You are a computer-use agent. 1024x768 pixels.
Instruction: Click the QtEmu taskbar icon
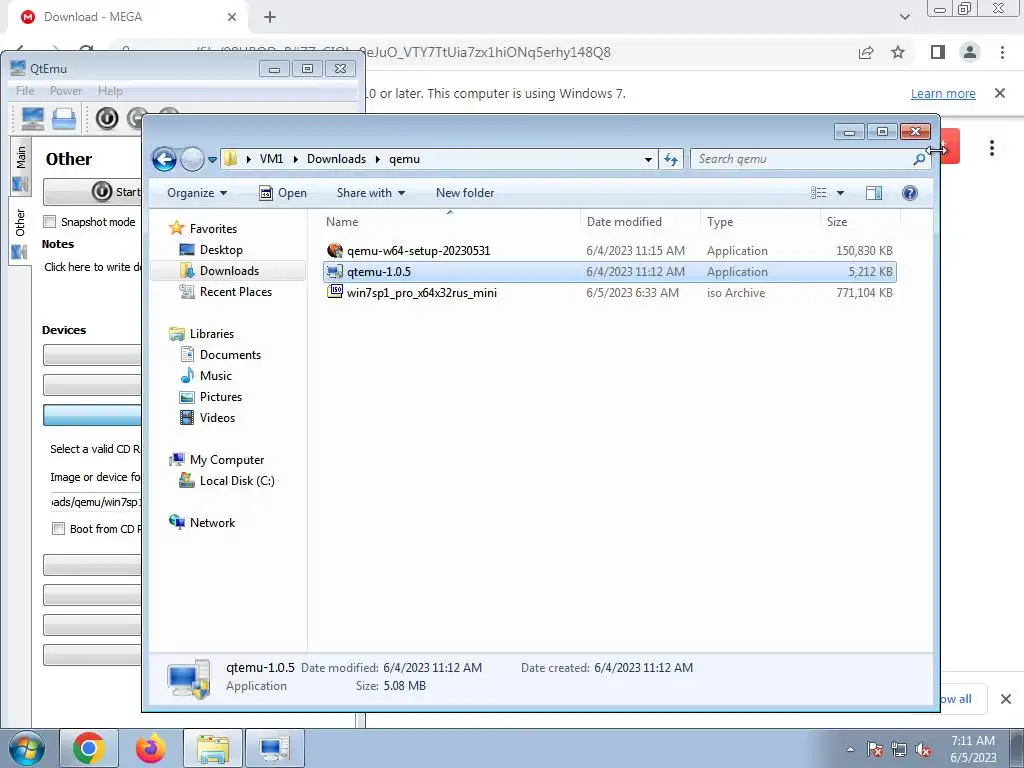[x=274, y=748]
